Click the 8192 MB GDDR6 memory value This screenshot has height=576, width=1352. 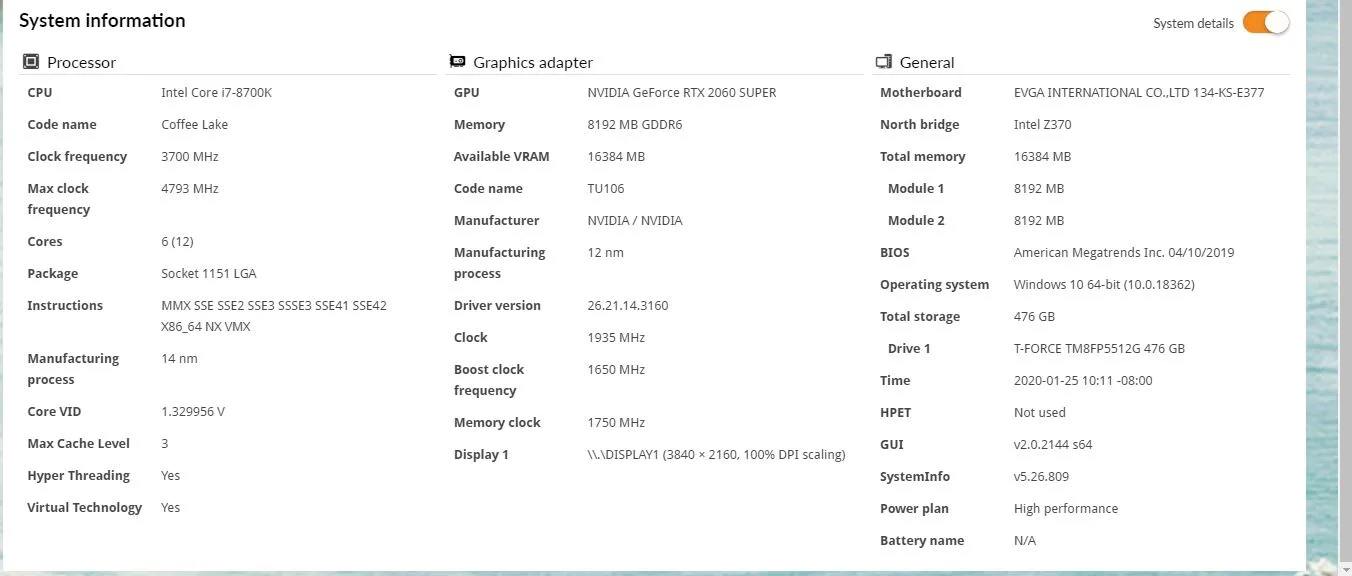coord(637,125)
